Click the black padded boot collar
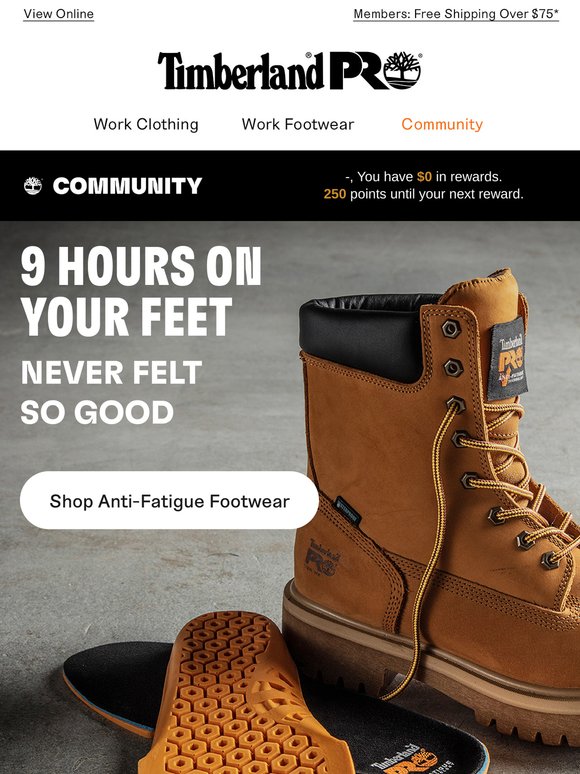The height and width of the screenshot is (774, 580). coord(368,336)
